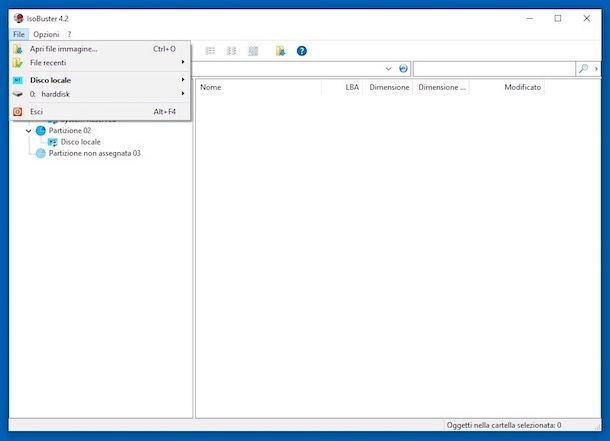Click the open image file toolbar icon
The height and width of the screenshot is (441, 610).
click(280, 51)
